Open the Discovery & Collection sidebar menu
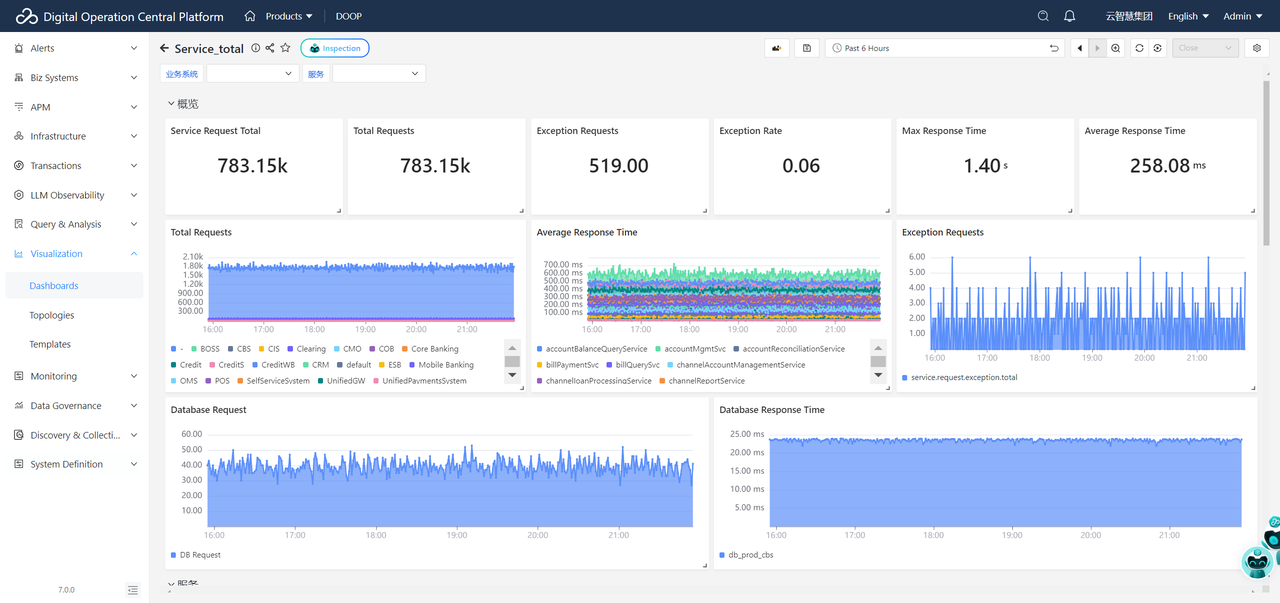 click(x=75, y=435)
